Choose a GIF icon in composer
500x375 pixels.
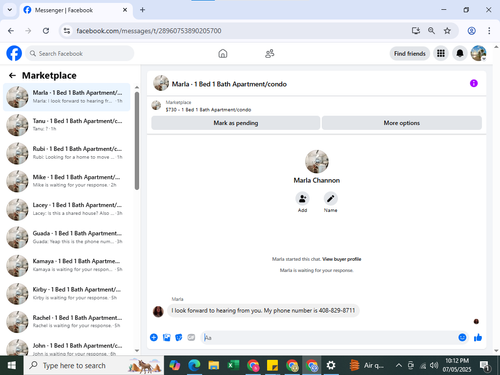coord(191,338)
